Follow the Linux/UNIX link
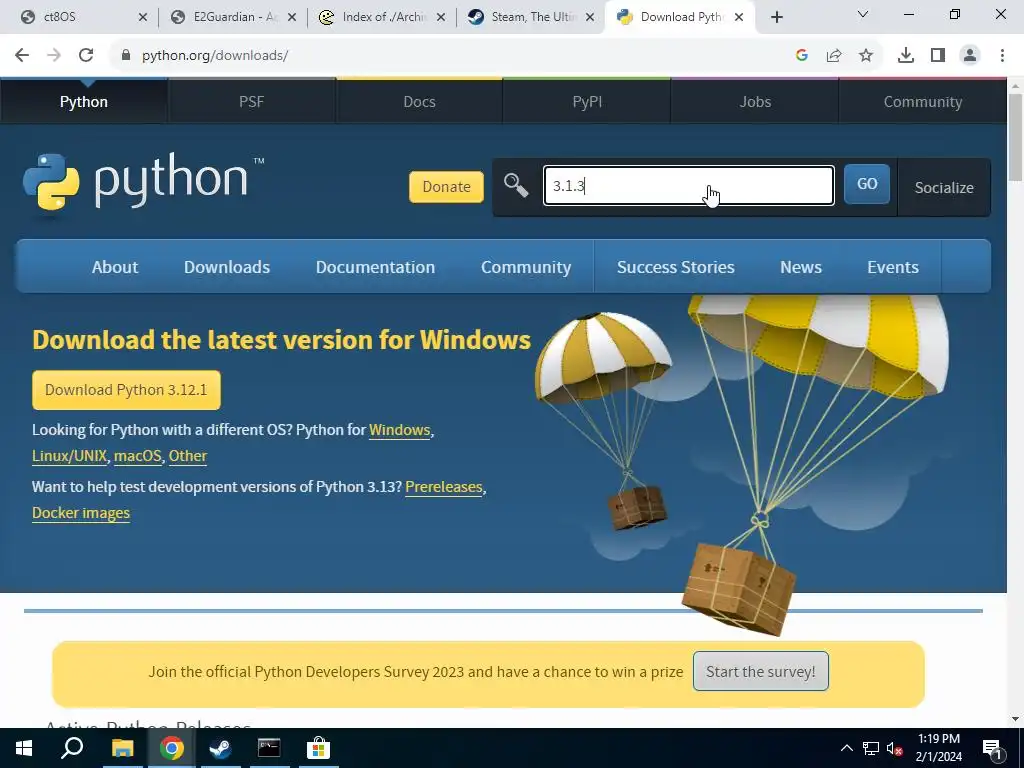 click(x=69, y=456)
